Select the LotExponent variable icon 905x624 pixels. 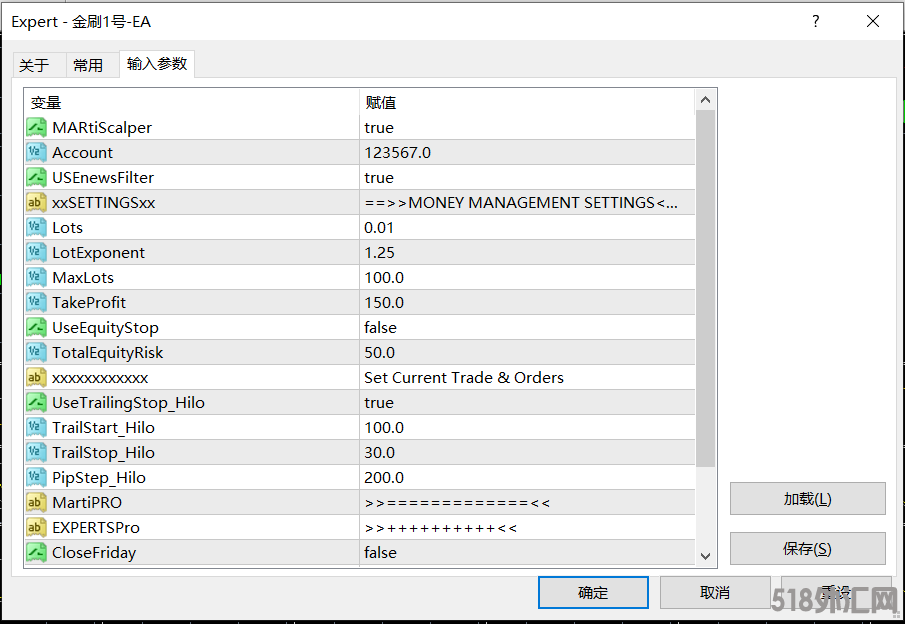click(36, 252)
